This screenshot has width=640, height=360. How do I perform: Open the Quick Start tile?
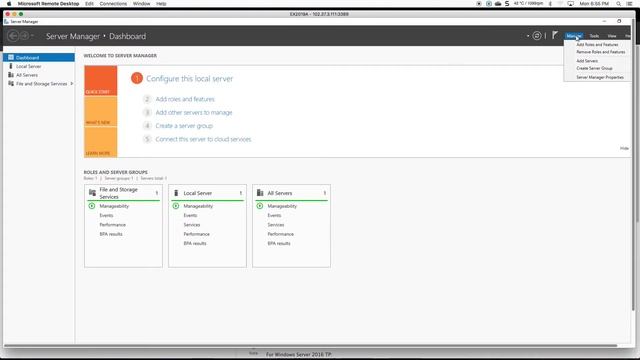click(x=101, y=80)
